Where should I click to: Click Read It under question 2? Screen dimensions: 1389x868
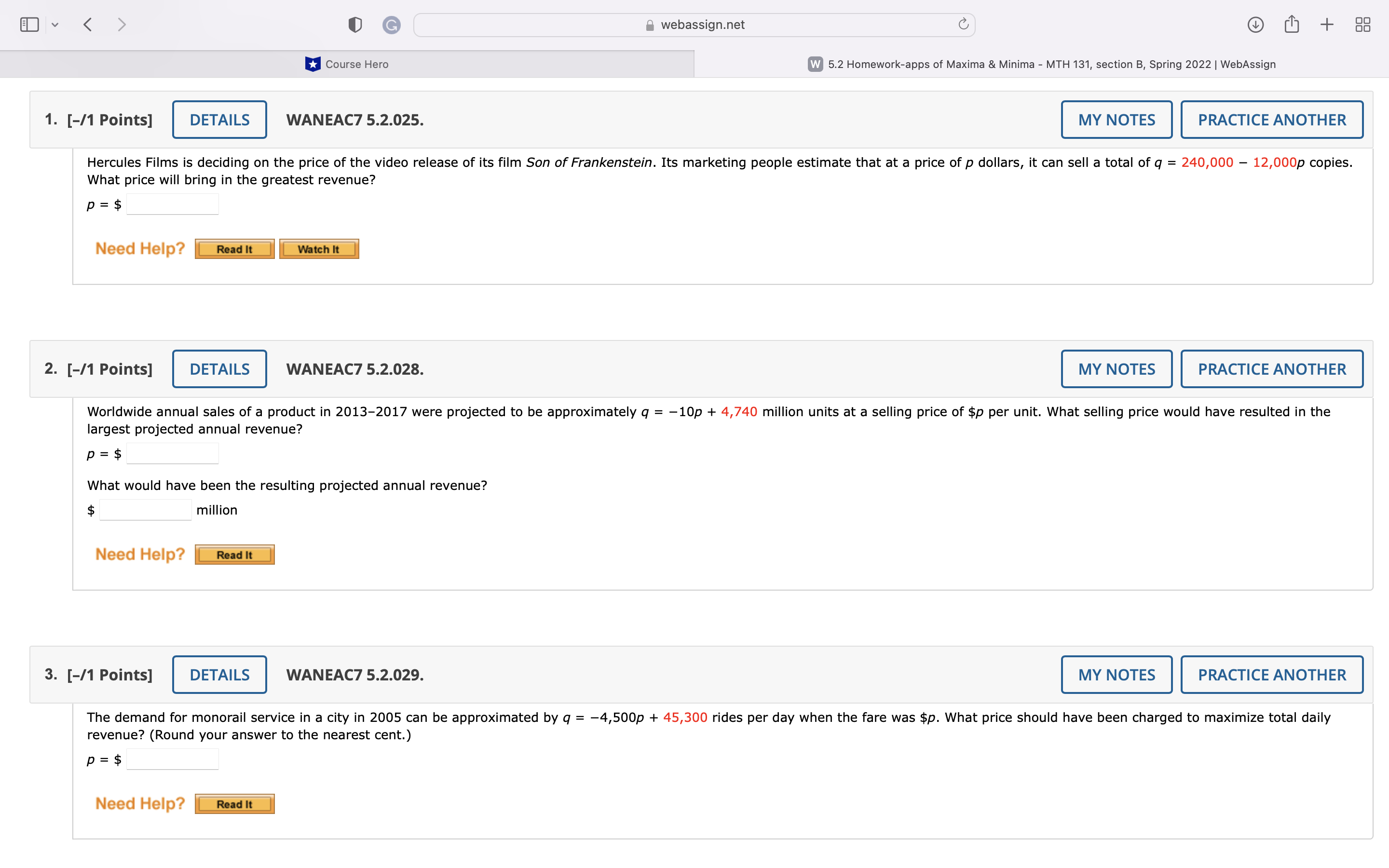tap(234, 554)
